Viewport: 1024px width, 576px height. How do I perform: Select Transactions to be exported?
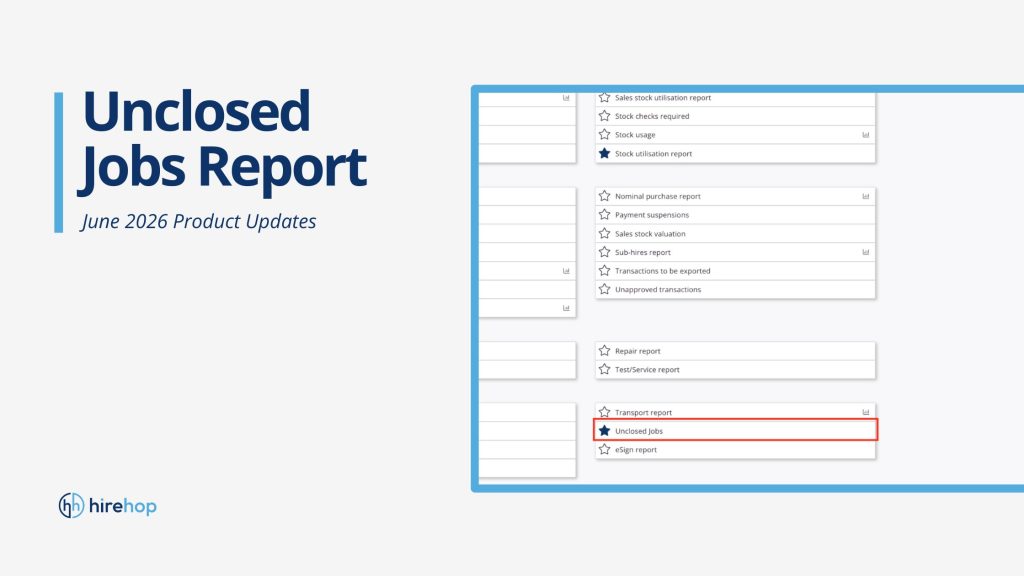[662, 271]
